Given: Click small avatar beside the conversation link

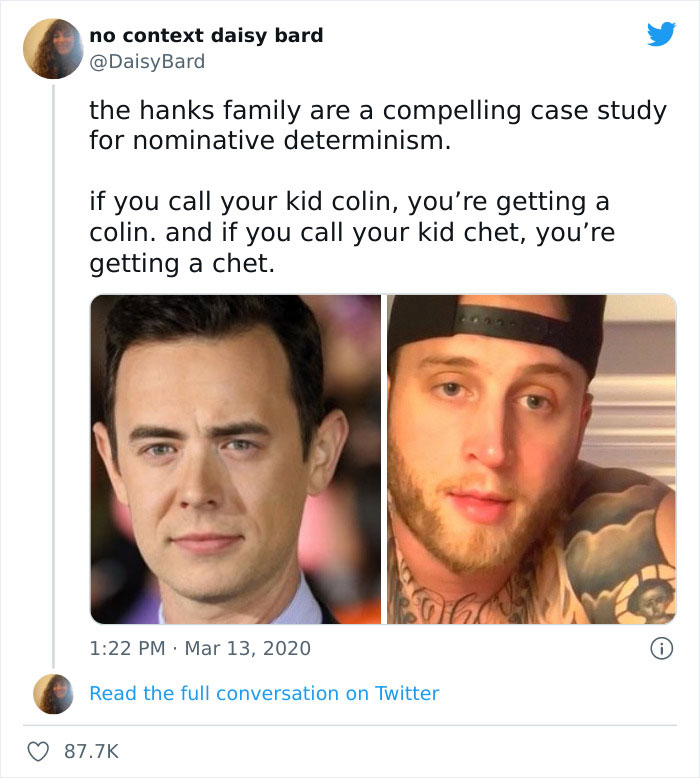Looking at the screenshot, I should point(53,693).
